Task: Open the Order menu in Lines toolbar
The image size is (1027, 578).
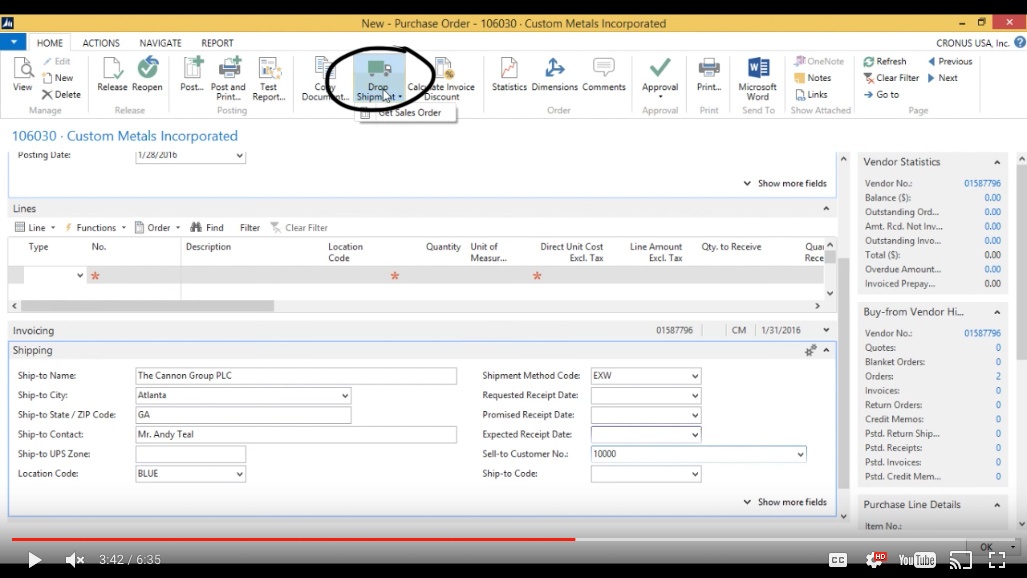Action: [x=158, y=227]
